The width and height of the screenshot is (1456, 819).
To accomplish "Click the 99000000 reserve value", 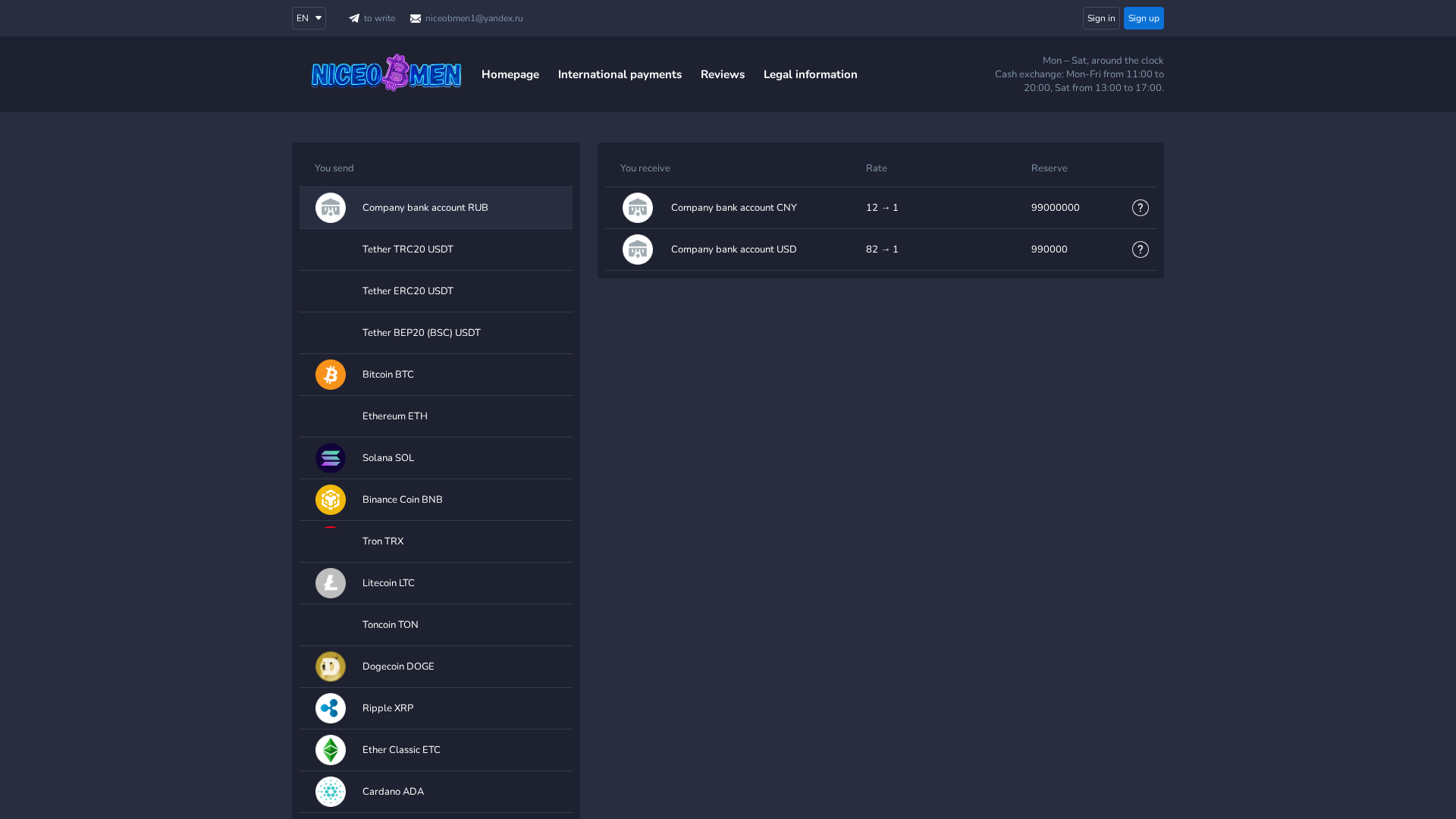I will 1056,208.
